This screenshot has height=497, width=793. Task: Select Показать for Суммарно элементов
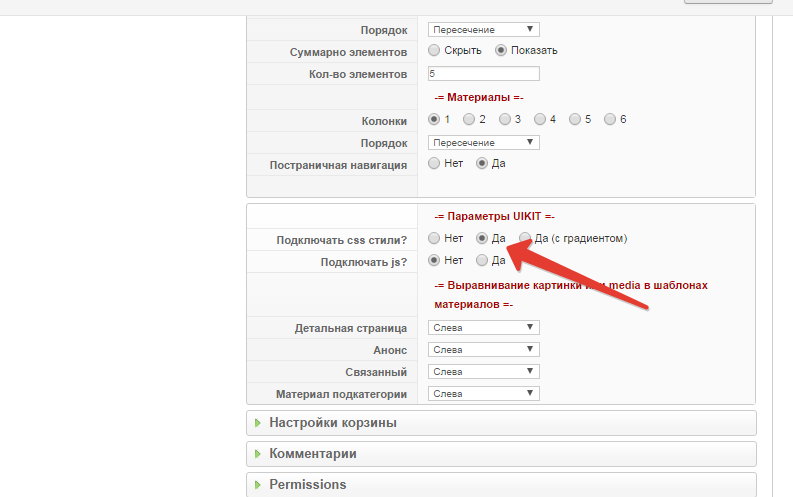502,50
